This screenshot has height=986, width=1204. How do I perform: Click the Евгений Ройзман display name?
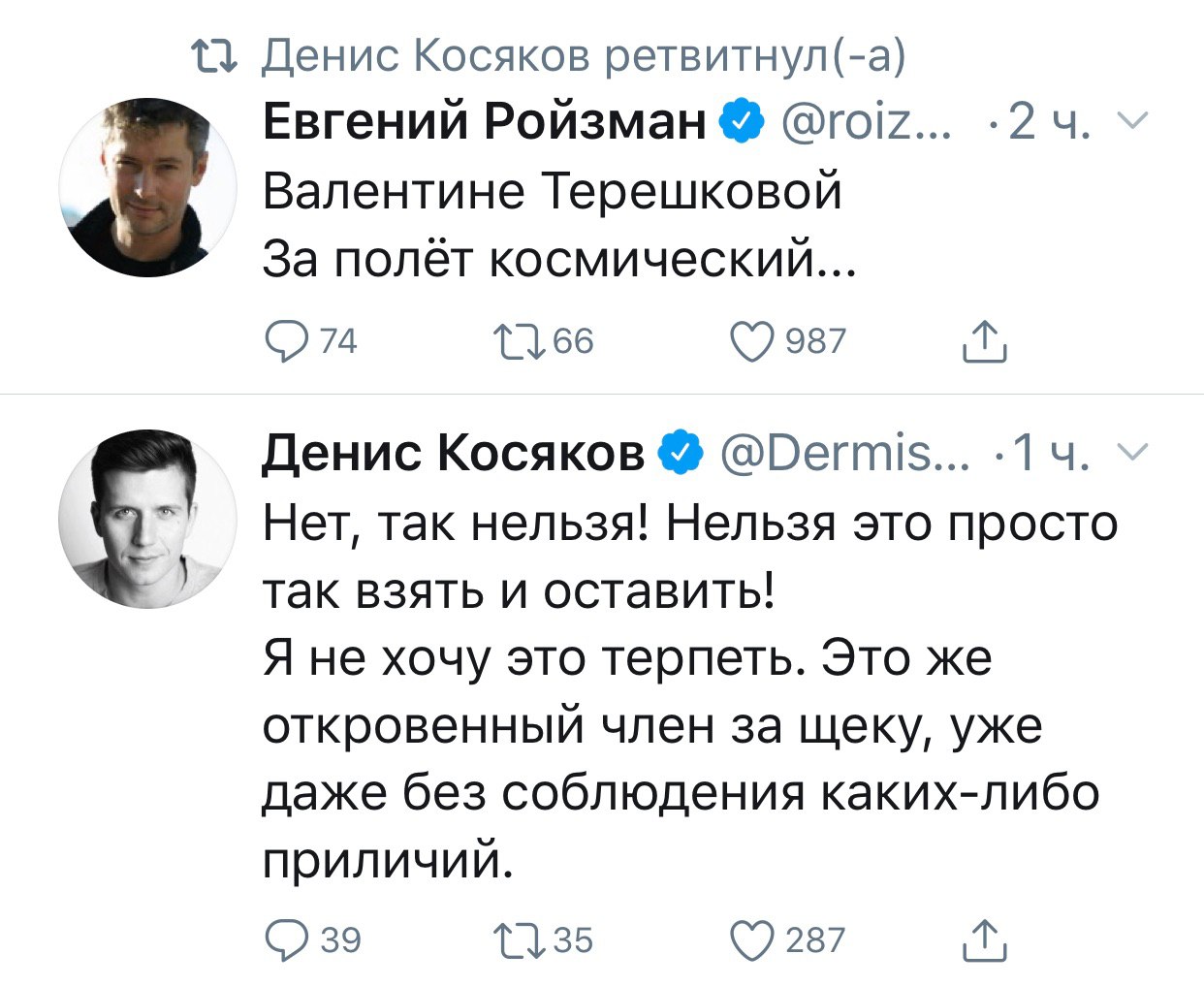pos(485,122)
